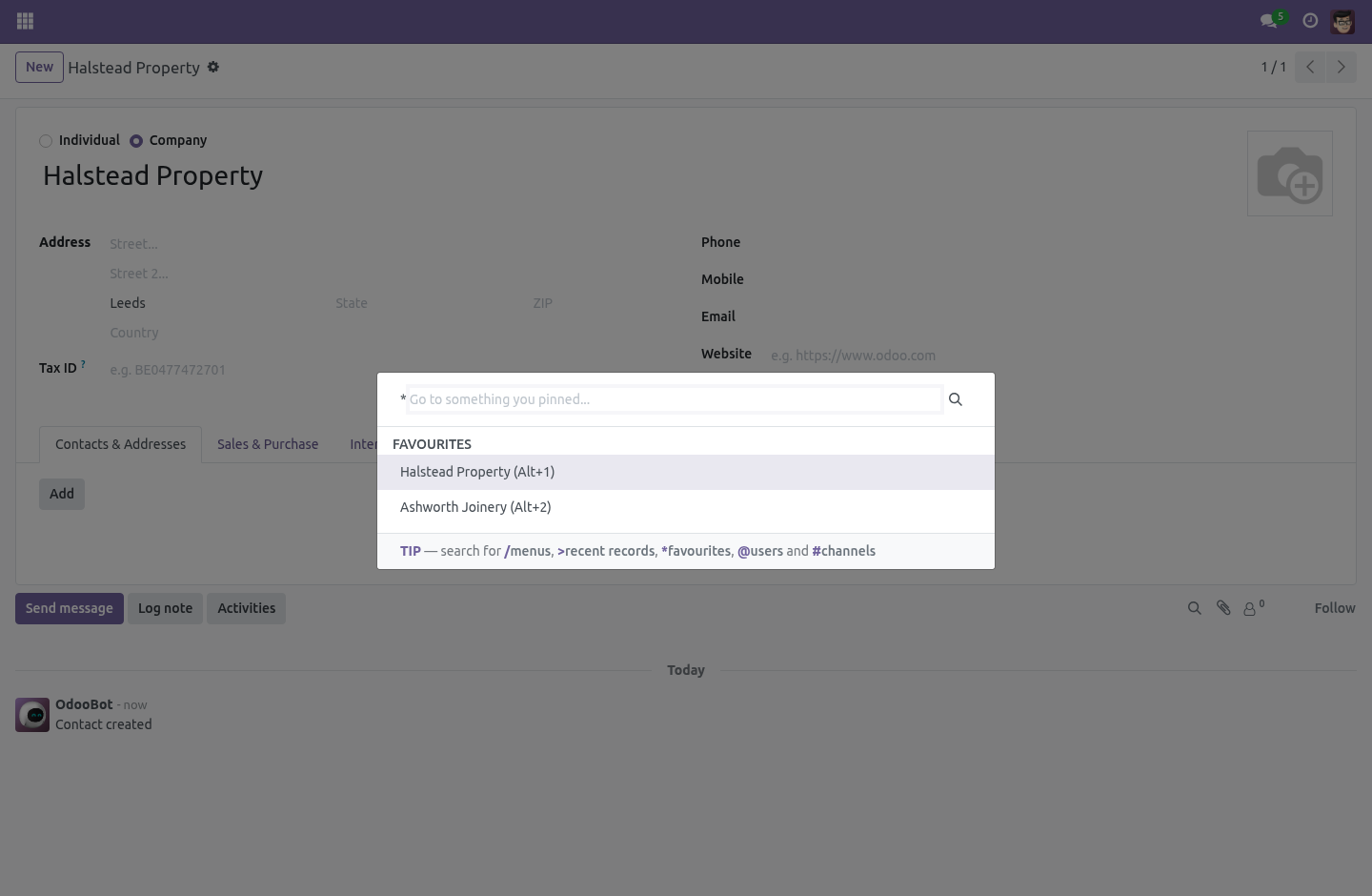Open the State dropdown field
Screen dimensions: 1372x896
pos(430,303)
